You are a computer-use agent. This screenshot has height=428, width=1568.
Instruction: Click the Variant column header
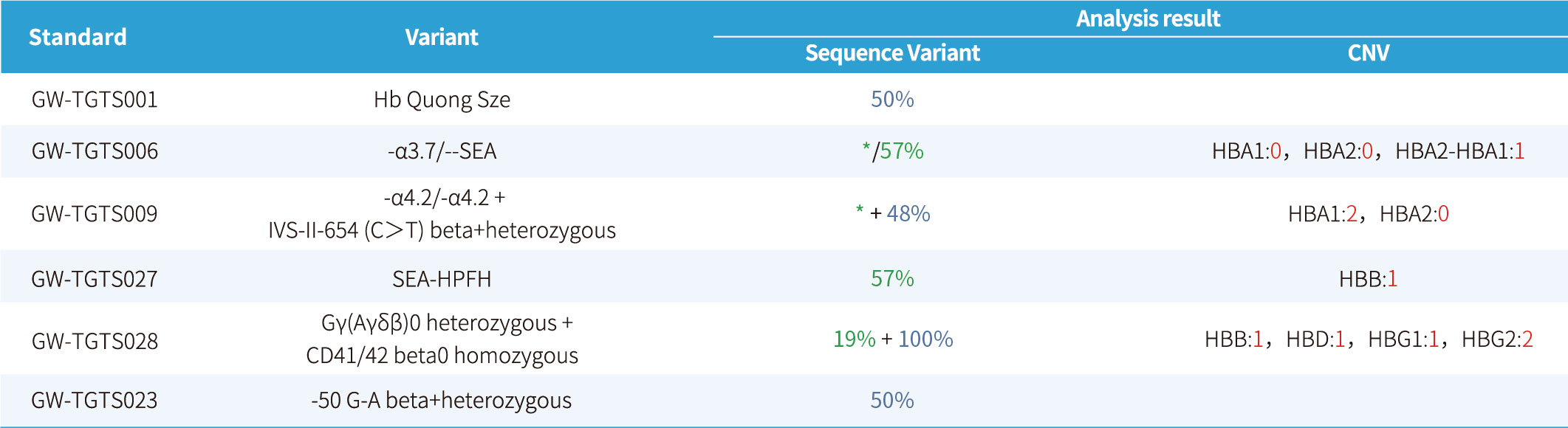point(442,37)
